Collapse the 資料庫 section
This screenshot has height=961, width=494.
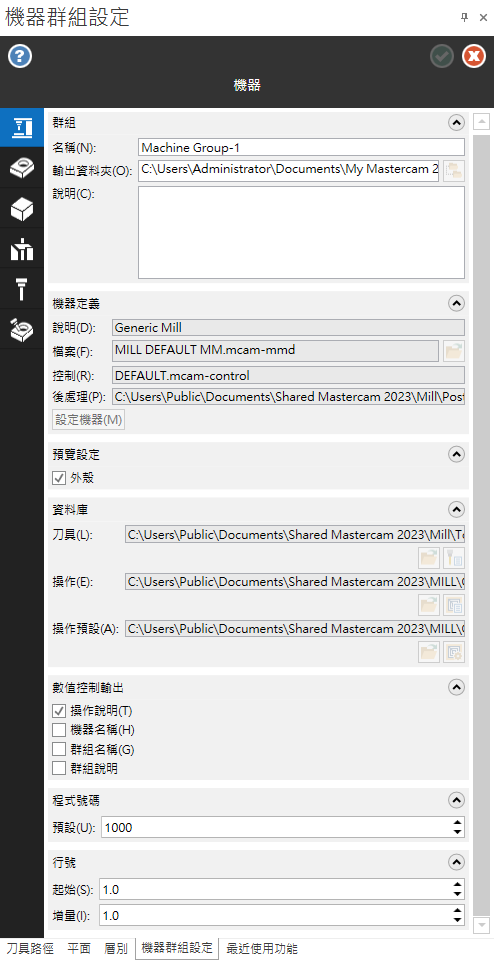click(456, 509)
